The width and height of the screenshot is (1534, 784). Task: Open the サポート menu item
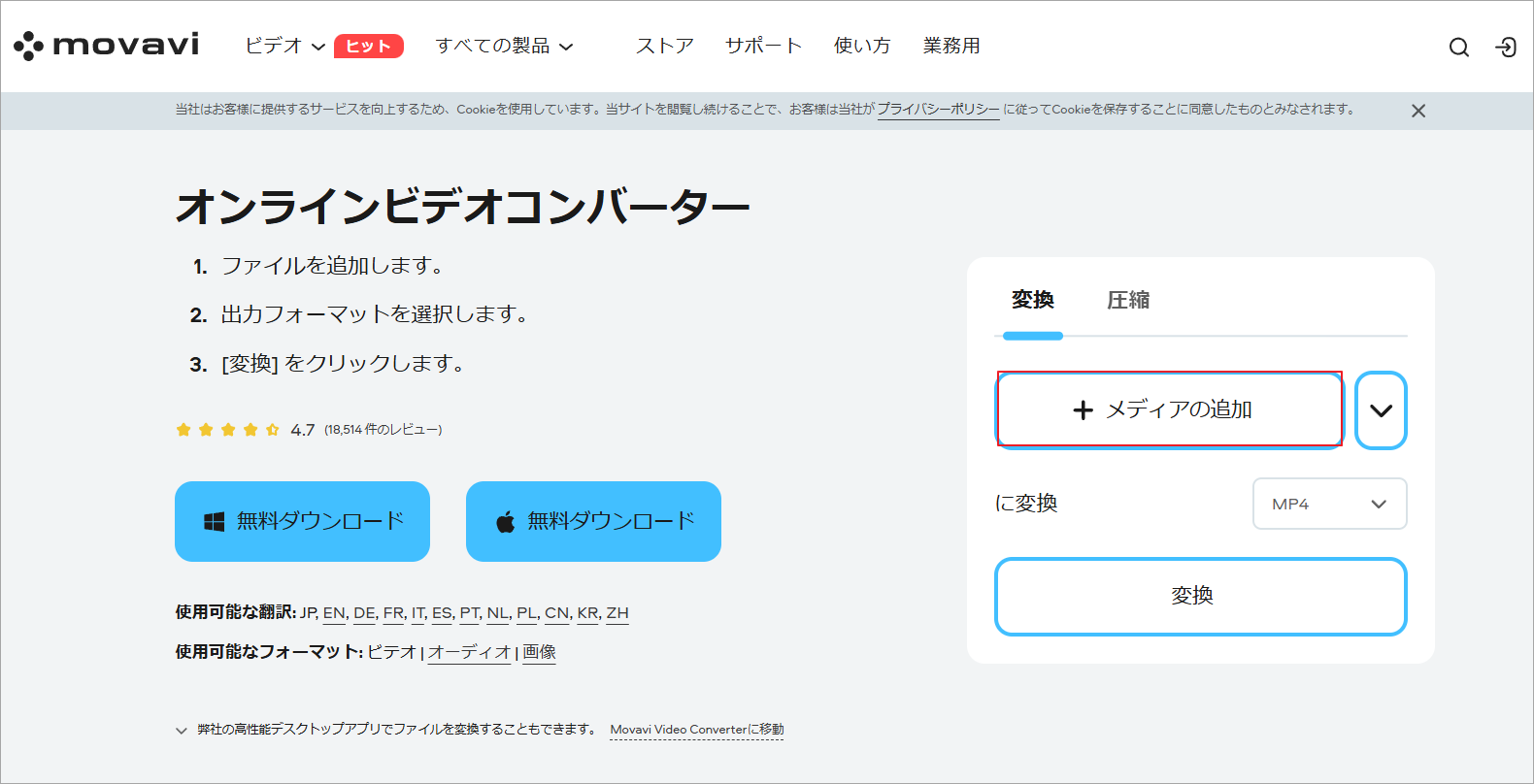[764, 46]
